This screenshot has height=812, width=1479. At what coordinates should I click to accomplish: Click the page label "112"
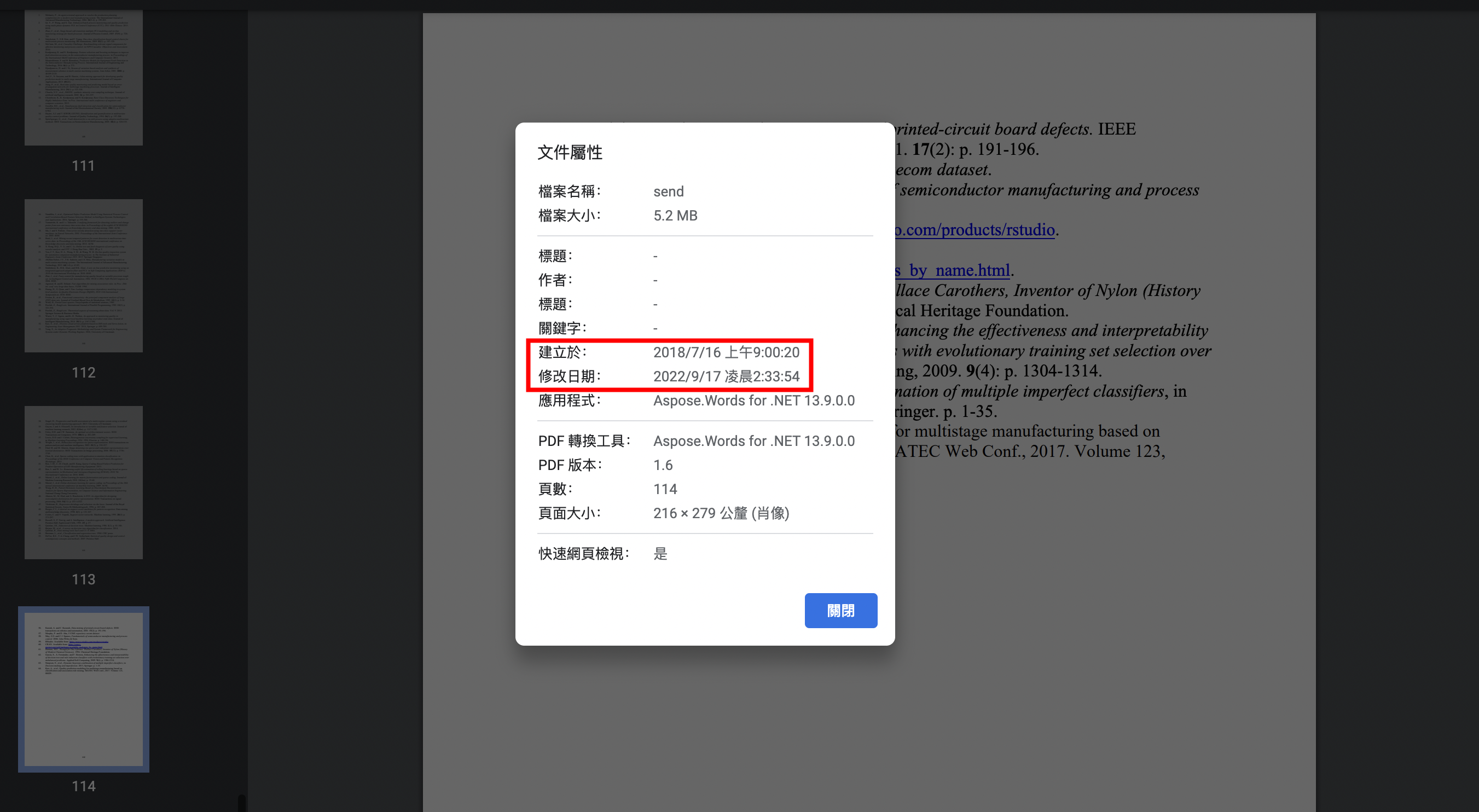83,373
